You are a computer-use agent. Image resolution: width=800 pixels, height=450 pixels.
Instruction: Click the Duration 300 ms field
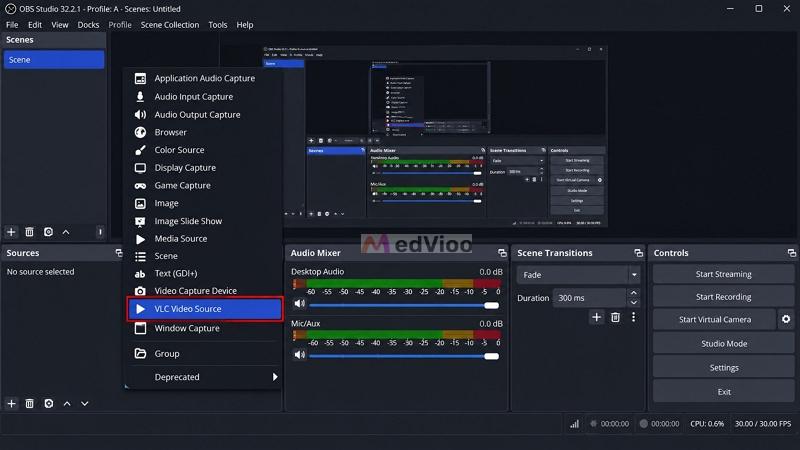(x=589, y=298)
